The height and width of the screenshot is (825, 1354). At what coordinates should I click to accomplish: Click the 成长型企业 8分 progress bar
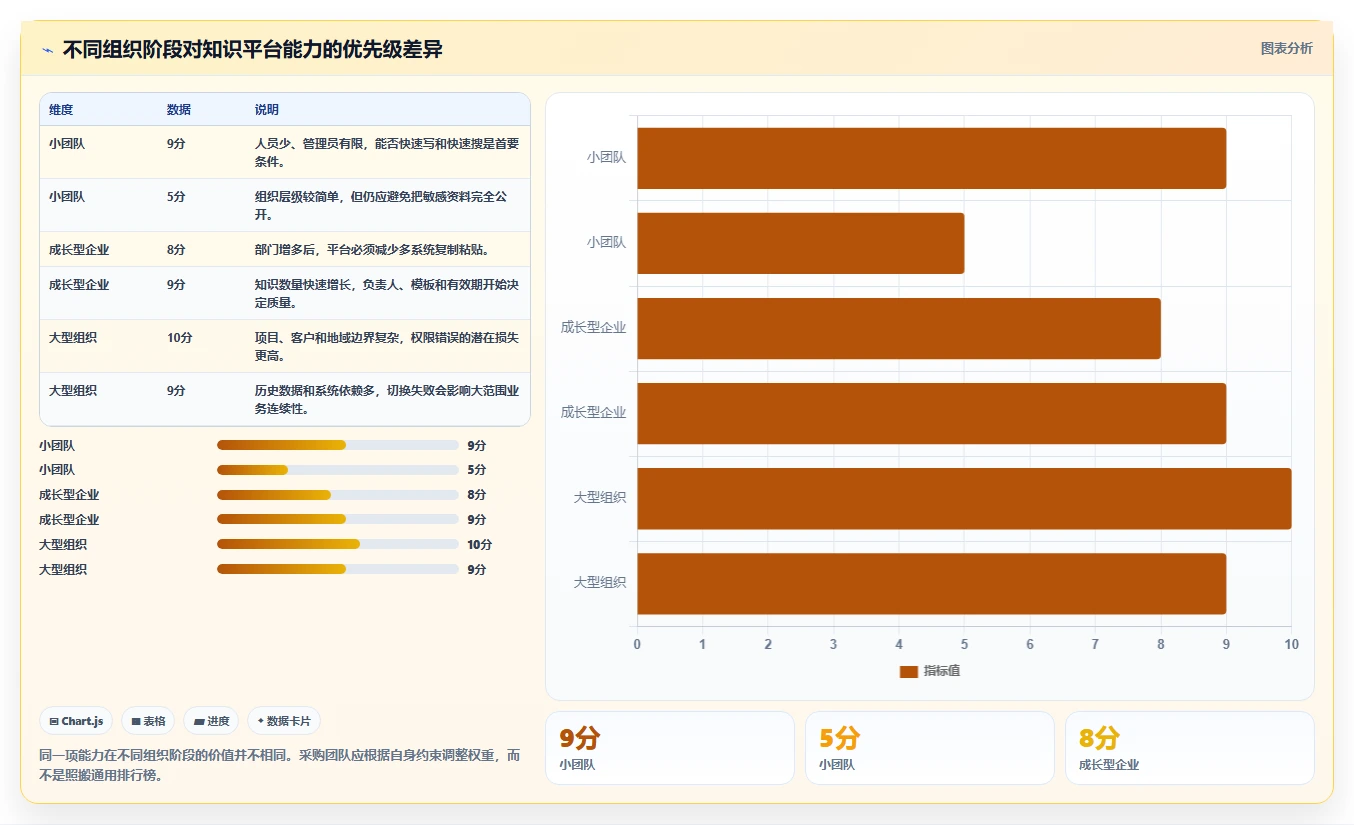(x=337, y=495)
